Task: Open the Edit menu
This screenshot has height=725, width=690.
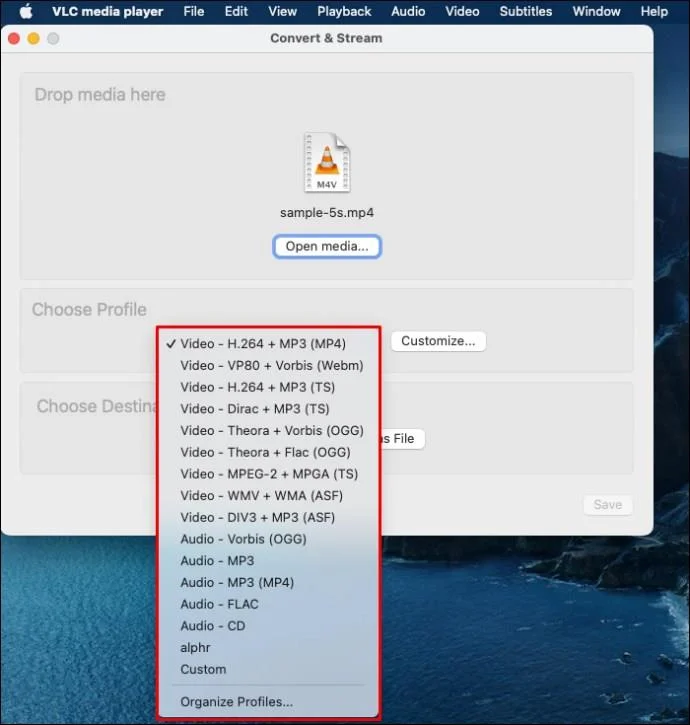Action: (x=236, y=11)
